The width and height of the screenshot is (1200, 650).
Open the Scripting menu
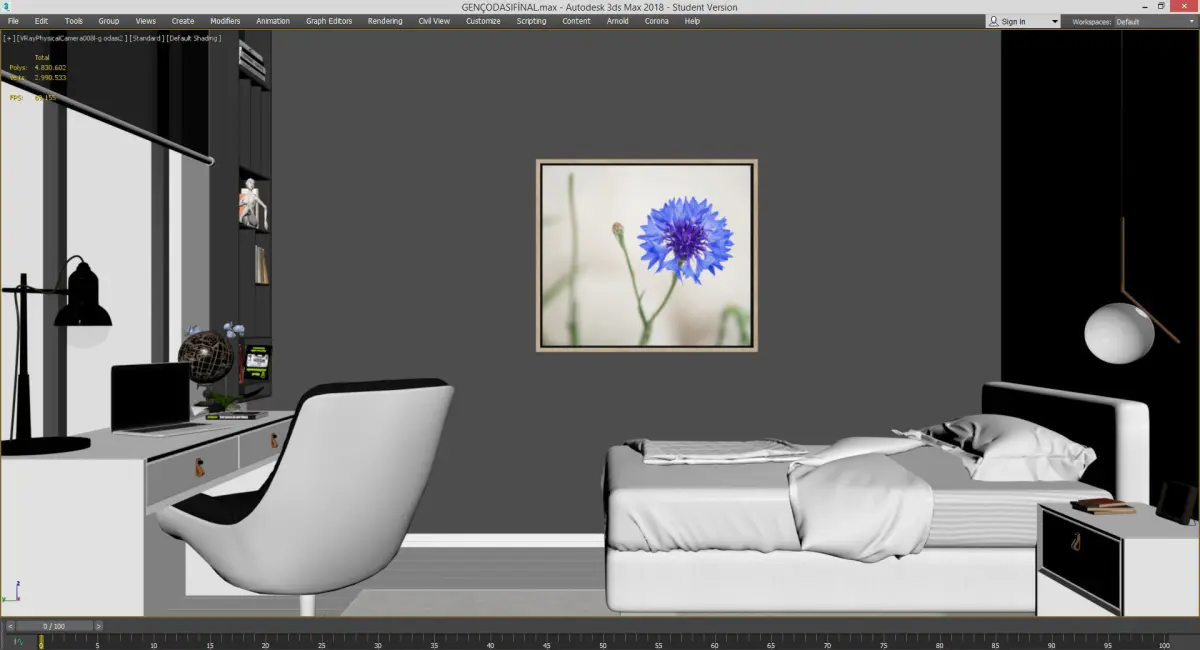point(531,21)
